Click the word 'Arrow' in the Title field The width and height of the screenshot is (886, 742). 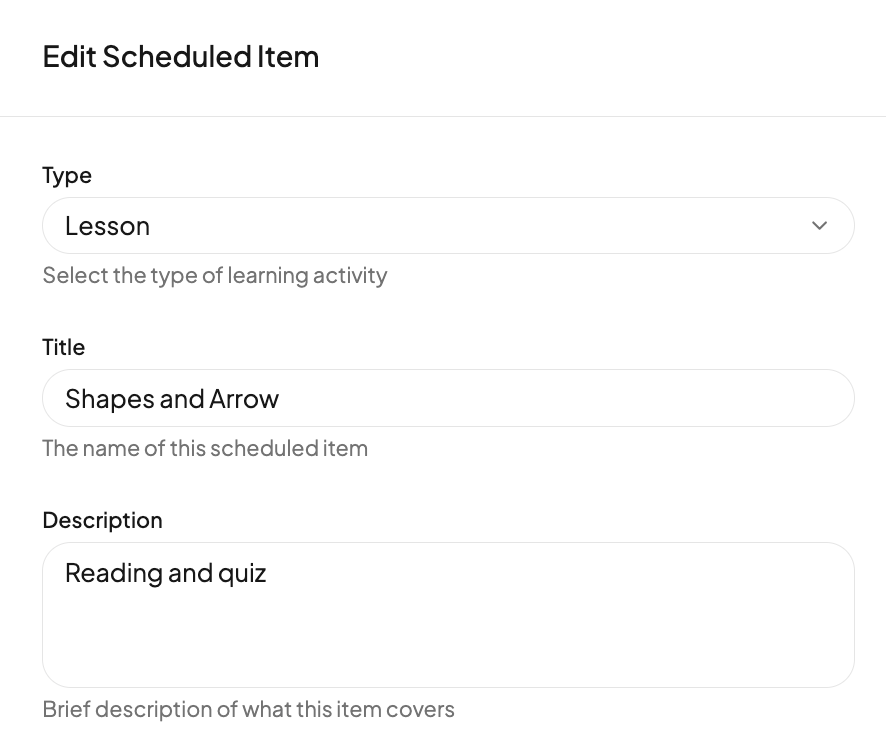coord(244,399)
